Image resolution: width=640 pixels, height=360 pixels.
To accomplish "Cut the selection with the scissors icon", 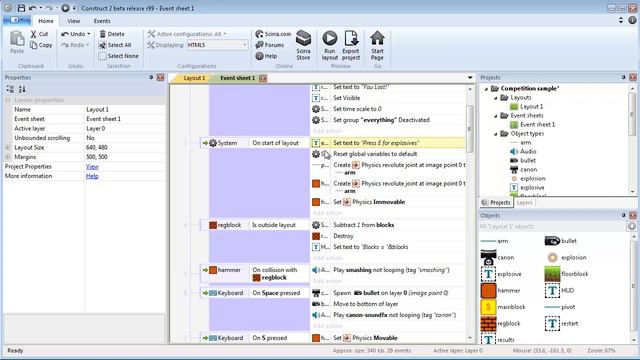I will click(33, 34).
